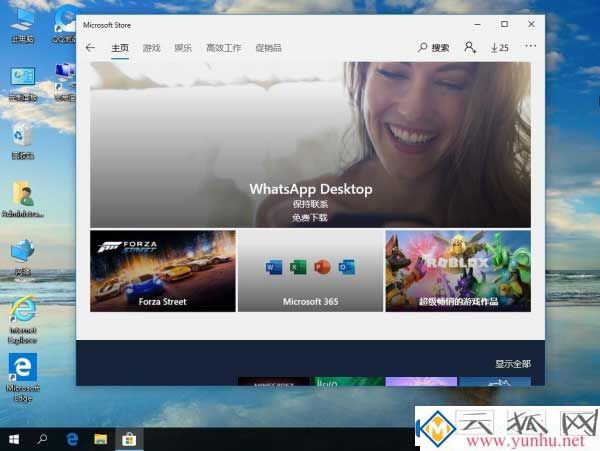This screenshot has width=600, height=451.
Task: Click the Microsoft Store window title text
Action: tap(107, 25)
